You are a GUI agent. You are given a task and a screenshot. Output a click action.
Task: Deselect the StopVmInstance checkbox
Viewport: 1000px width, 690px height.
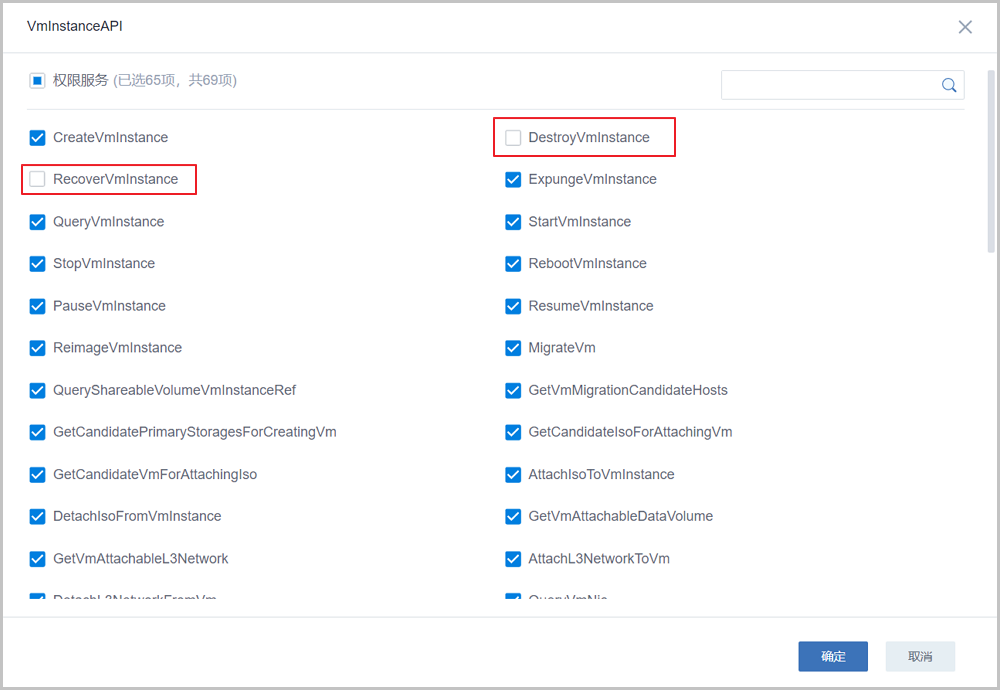(38, 264)
